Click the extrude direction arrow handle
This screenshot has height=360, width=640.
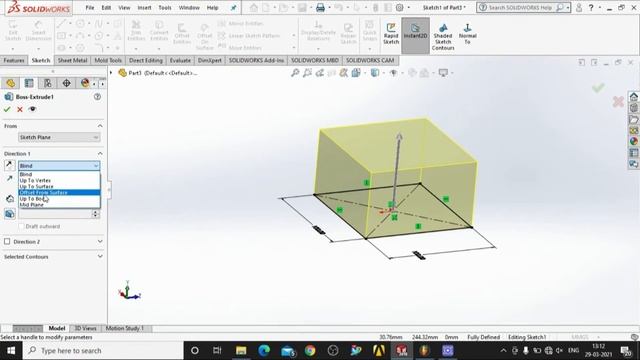point(399,138)
